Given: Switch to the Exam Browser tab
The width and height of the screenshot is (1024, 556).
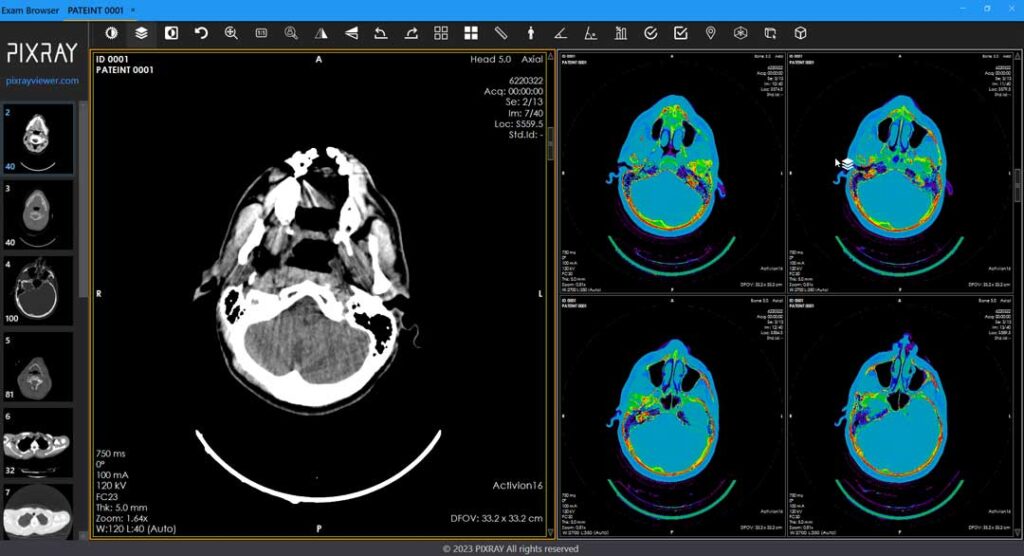Looking at the screenshot, I should 30,9.
